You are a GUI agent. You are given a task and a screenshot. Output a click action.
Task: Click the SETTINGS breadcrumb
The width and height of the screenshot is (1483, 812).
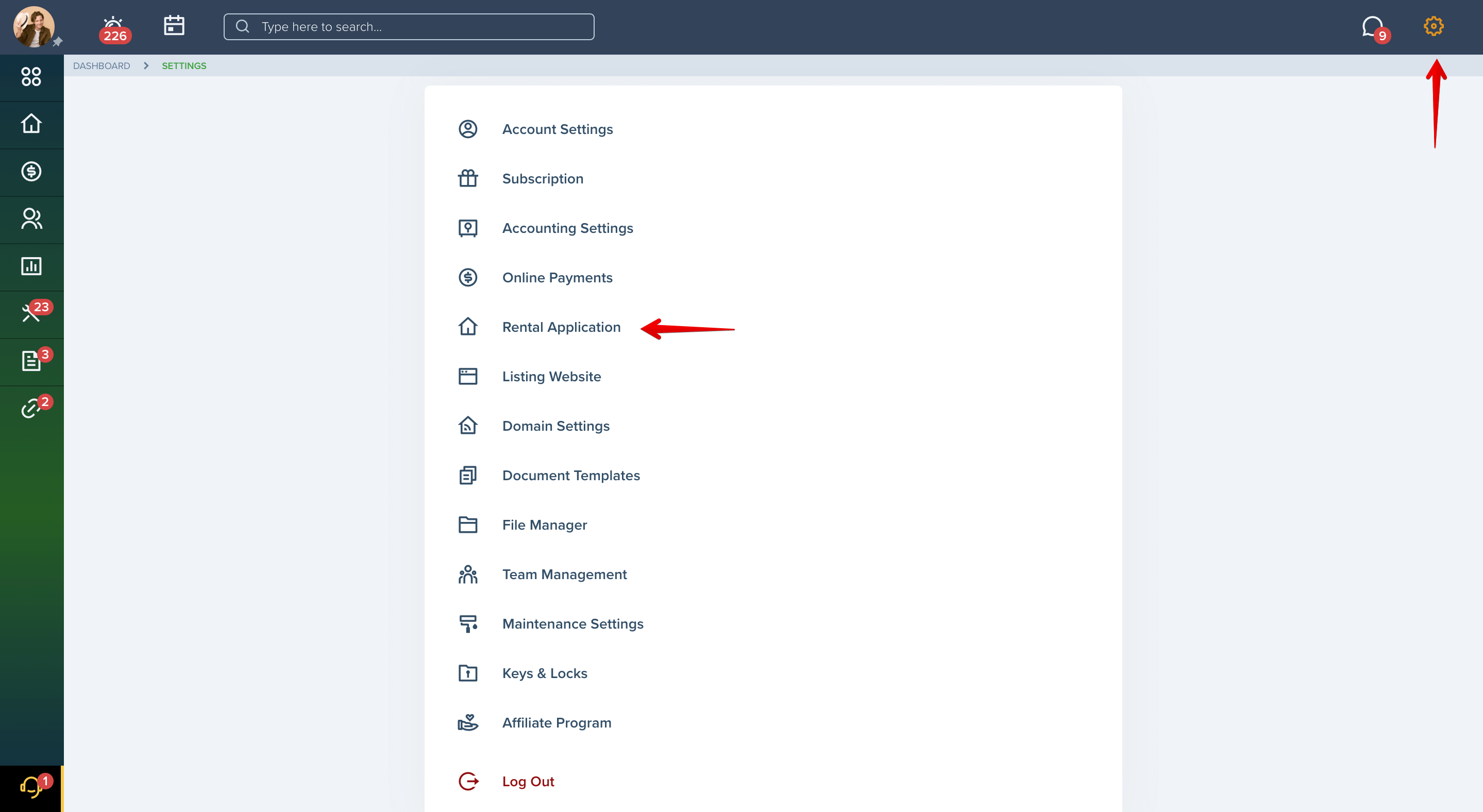tap(183, 65)
